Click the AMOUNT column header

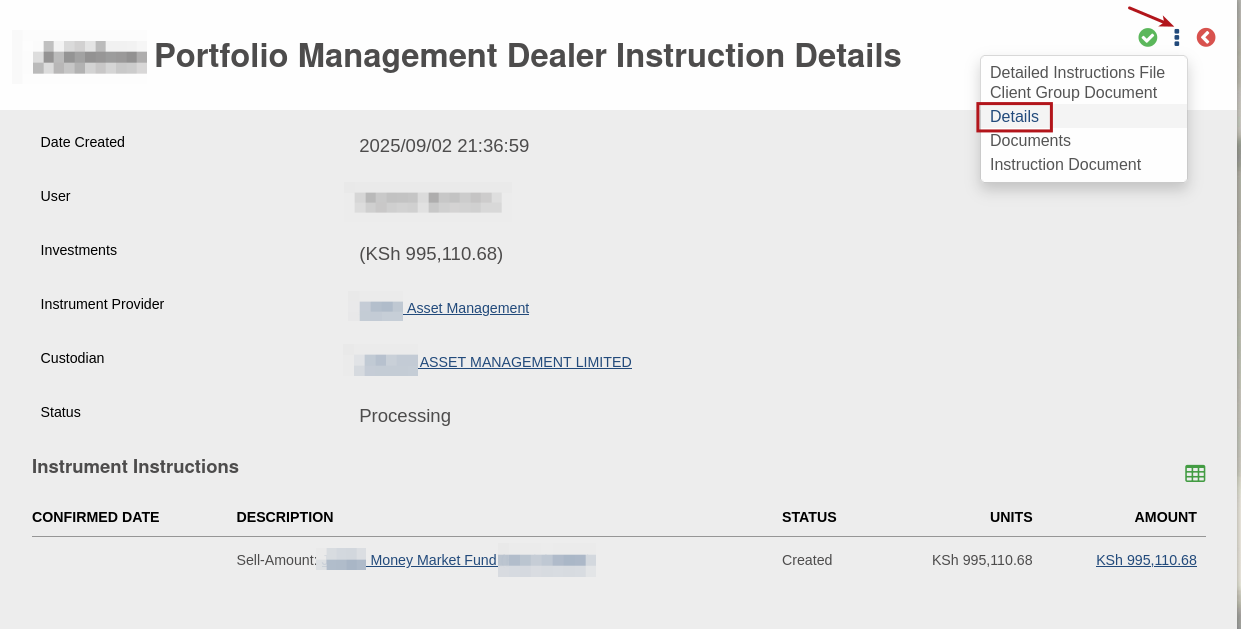1165,517
